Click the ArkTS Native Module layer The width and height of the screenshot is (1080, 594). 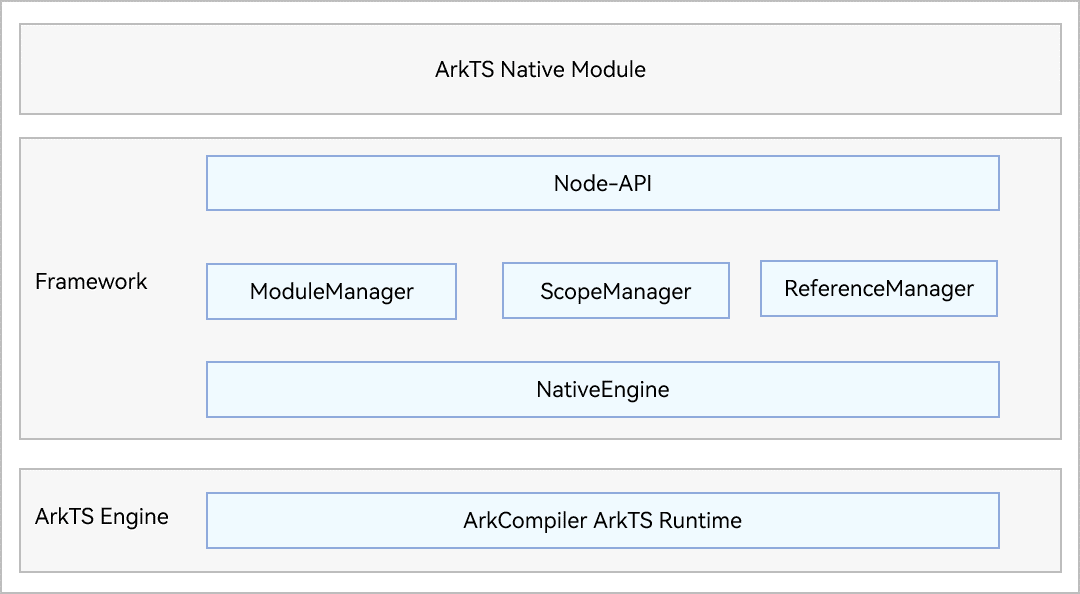pyautogui.click(x=540, y=69)
